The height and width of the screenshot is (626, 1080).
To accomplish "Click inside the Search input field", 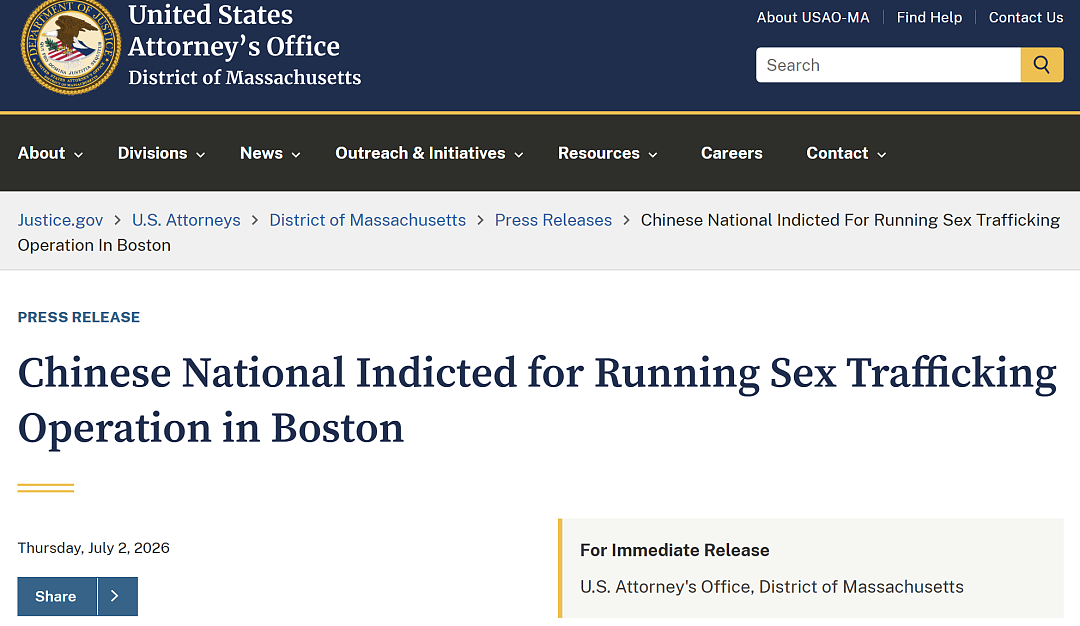I will coord(888,65).
